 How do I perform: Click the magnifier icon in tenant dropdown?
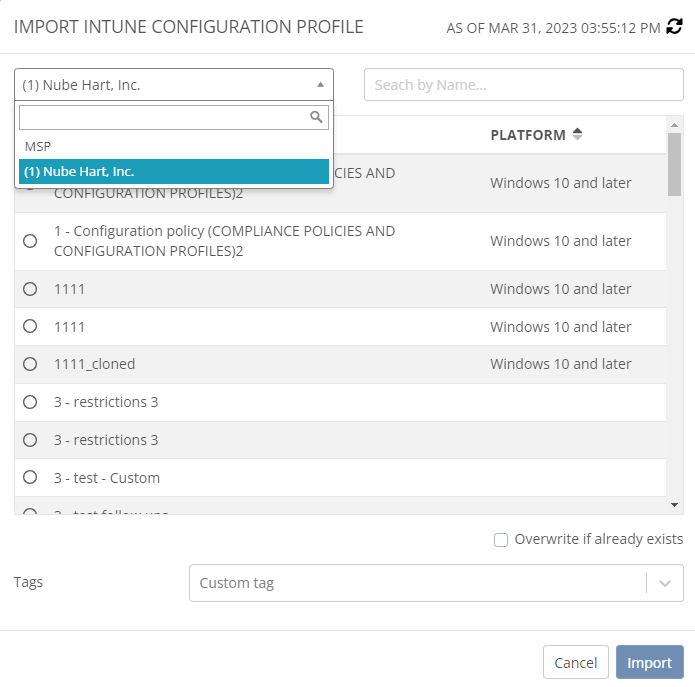tap(316, 117)
